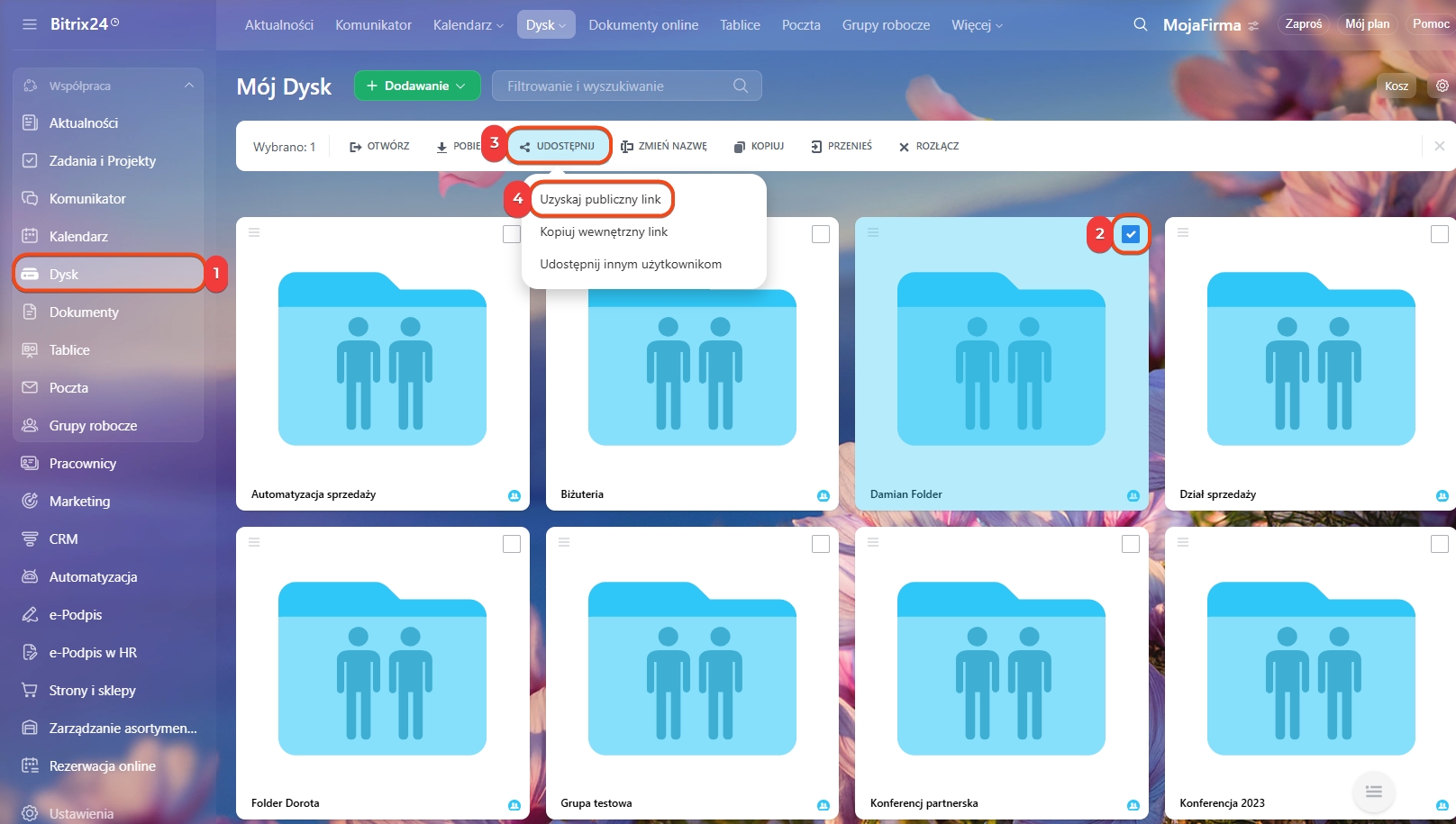Open the UDOSTĘPNIJ share dropdown
Screen dimensions: 1456x824
tap(558, 146)
